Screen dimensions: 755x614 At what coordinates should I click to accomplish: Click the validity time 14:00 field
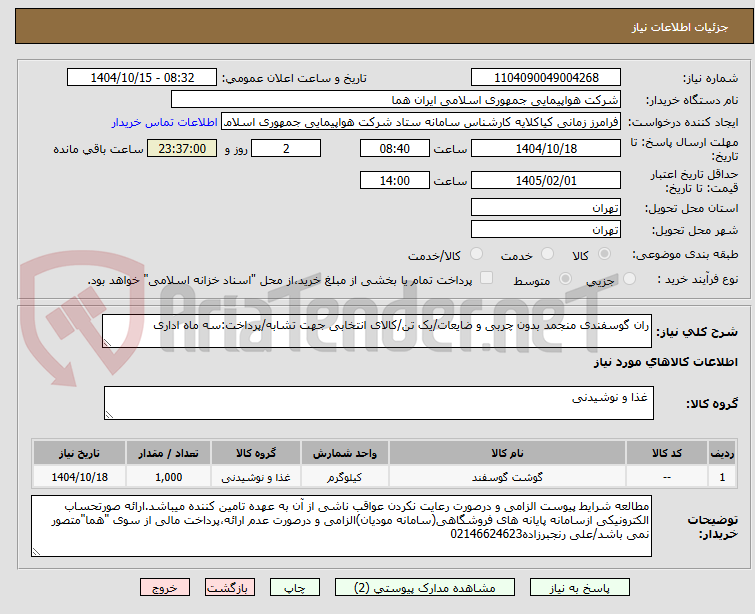pos(394,181)
